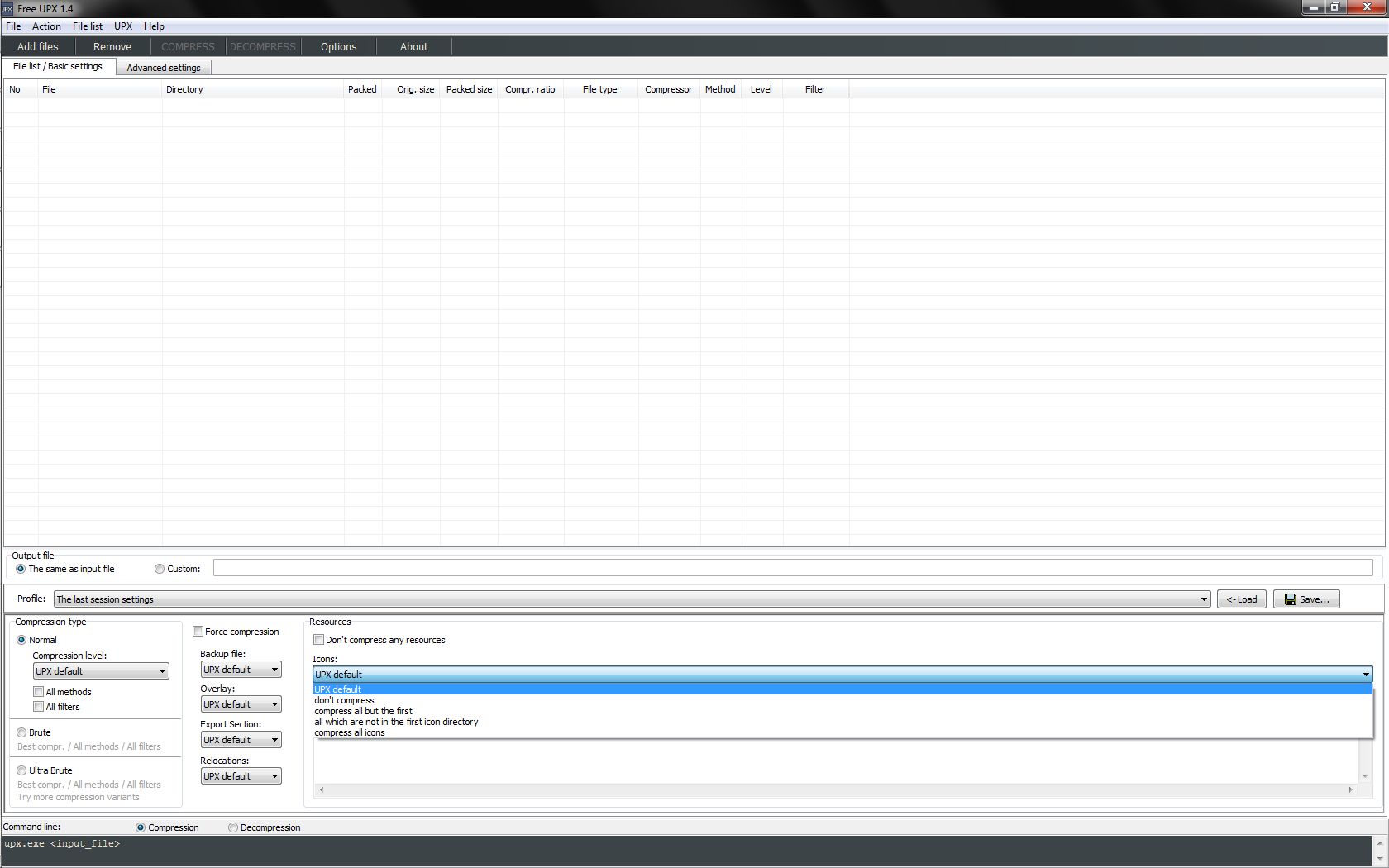Select the Custom output file option
Viewport: 1389px width, 868px height.
point(178,569)
